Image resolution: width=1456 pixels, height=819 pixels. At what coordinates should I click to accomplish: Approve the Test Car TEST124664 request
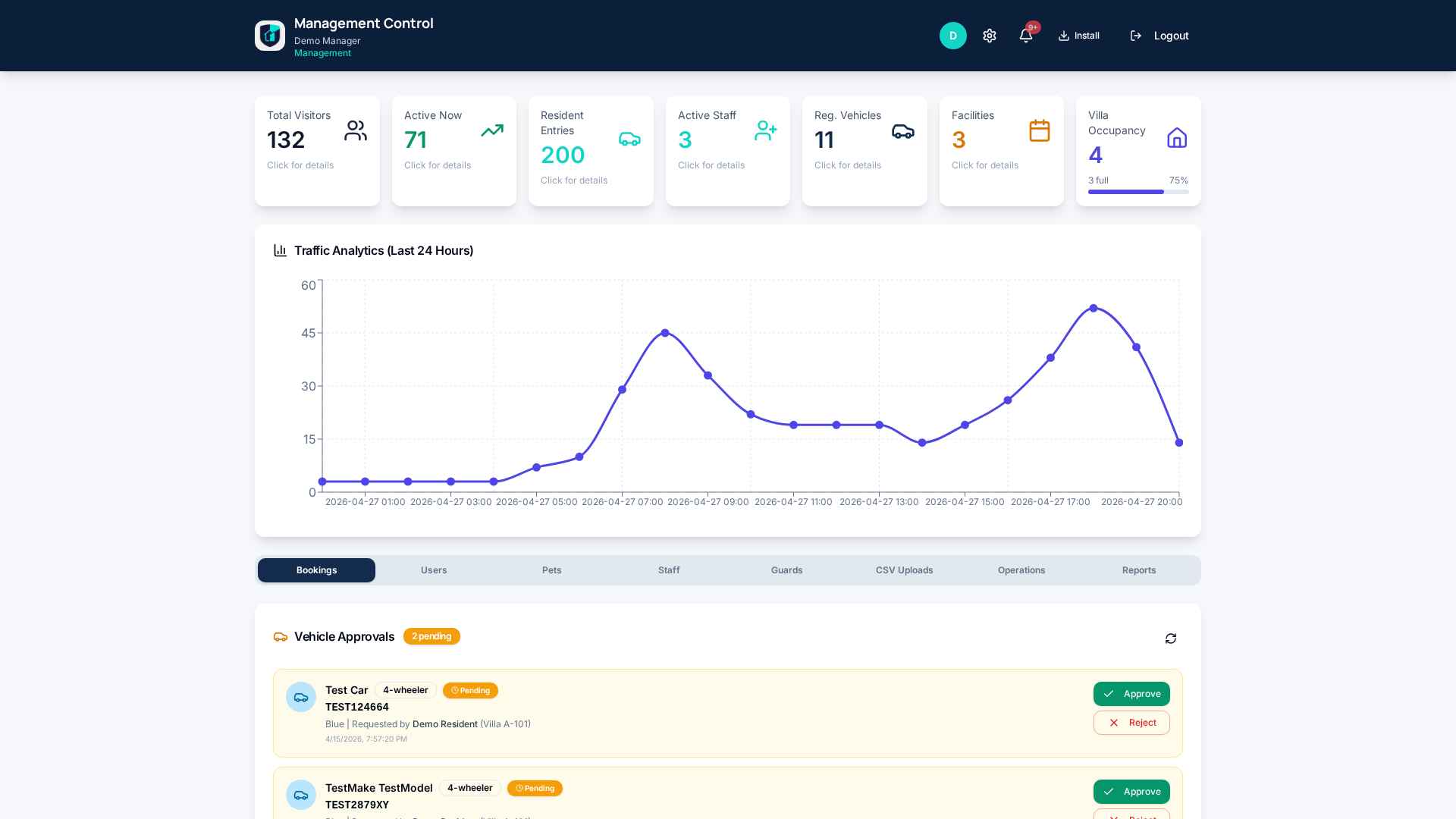coord(1131,694)
